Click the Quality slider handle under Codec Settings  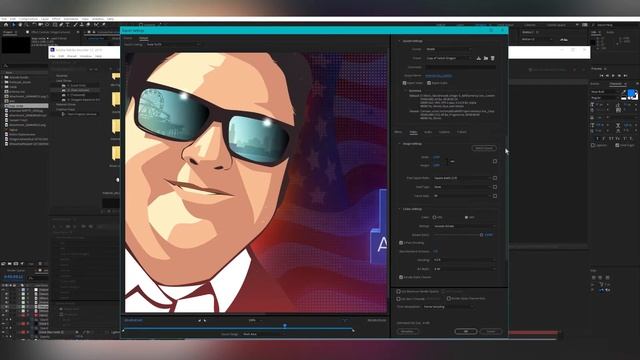tap(481, 235)
